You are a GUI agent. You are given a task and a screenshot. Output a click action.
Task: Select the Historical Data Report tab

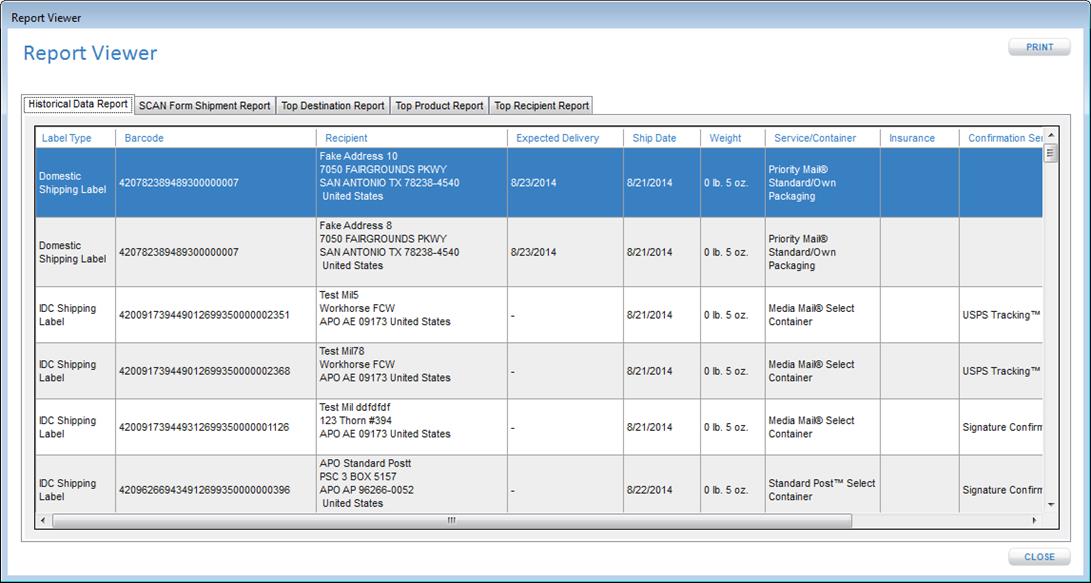78,104
